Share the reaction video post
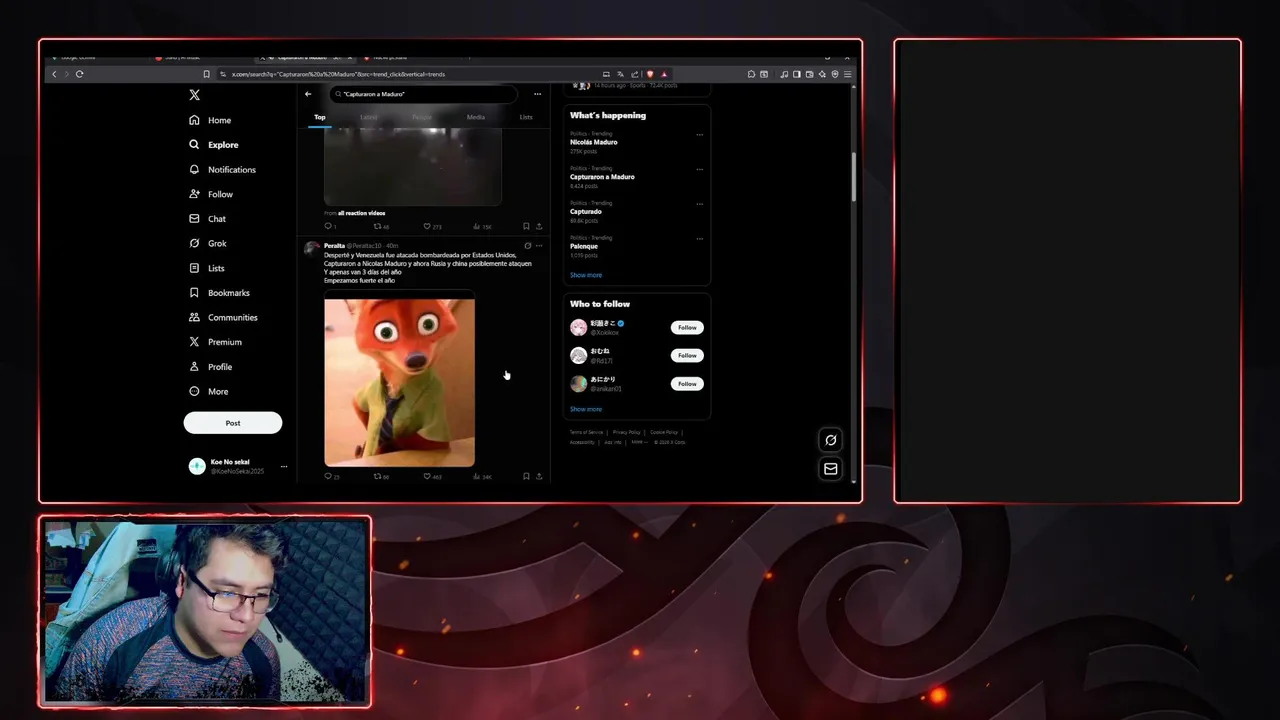 [x=539, y=227]
